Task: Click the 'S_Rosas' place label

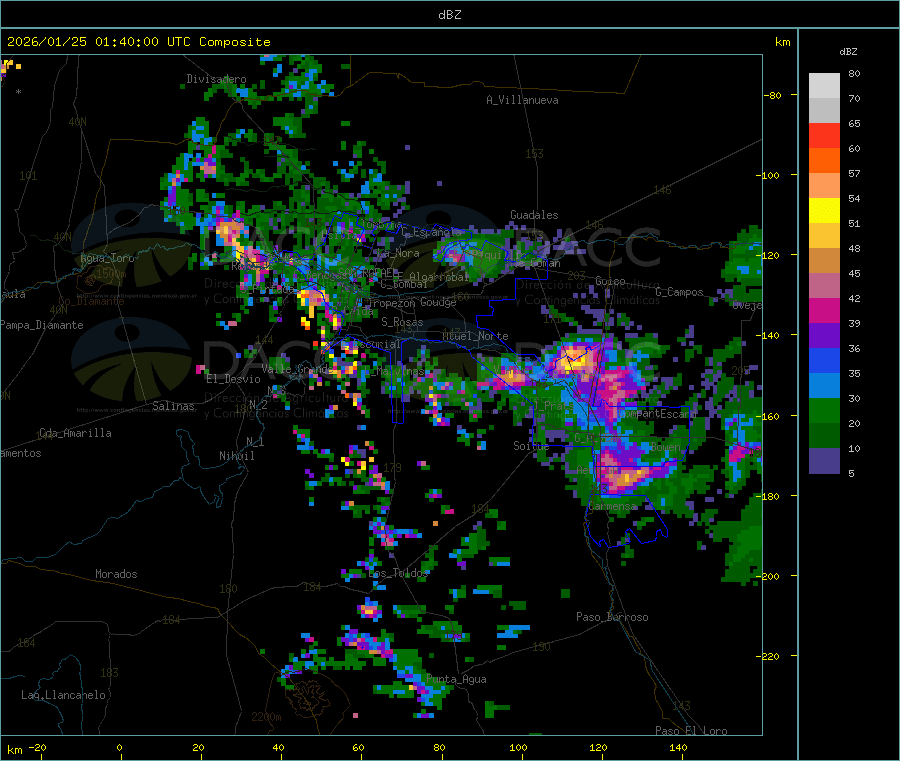Action: pos(402,322)
